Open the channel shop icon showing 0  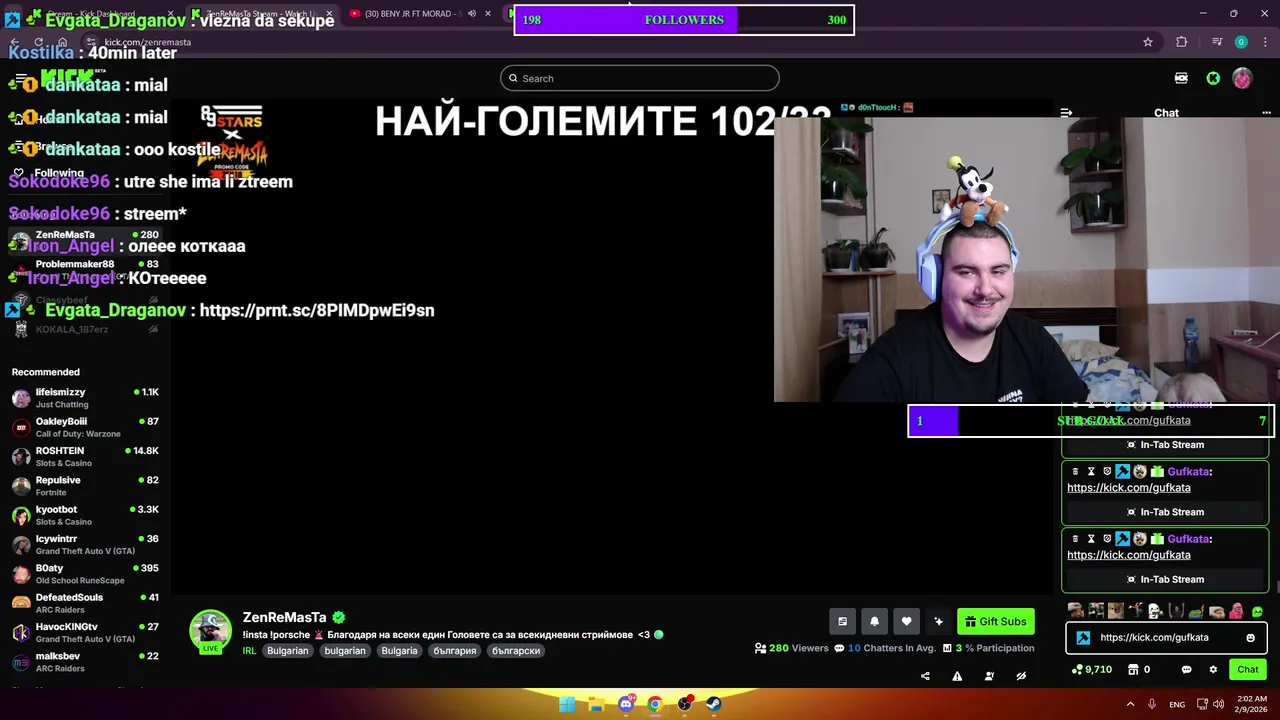tap(1139, 669)
